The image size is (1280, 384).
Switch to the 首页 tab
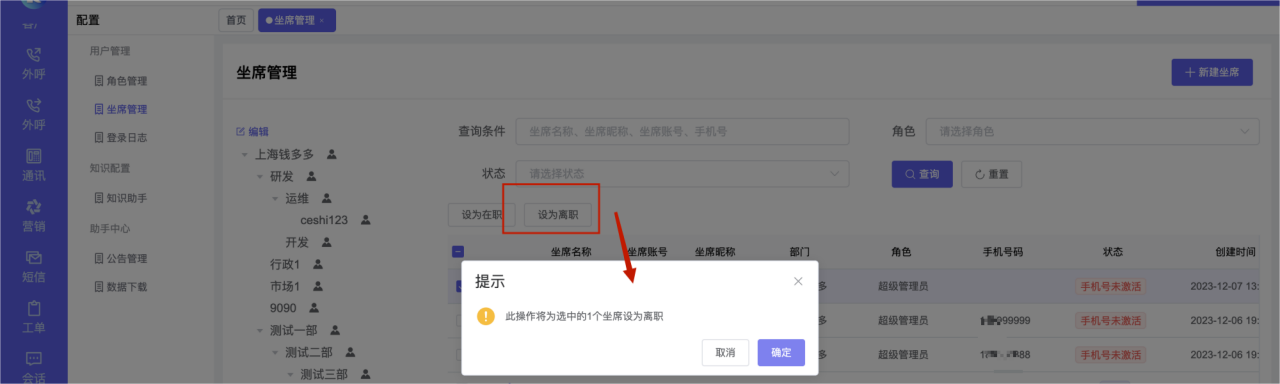coord(236,20)
